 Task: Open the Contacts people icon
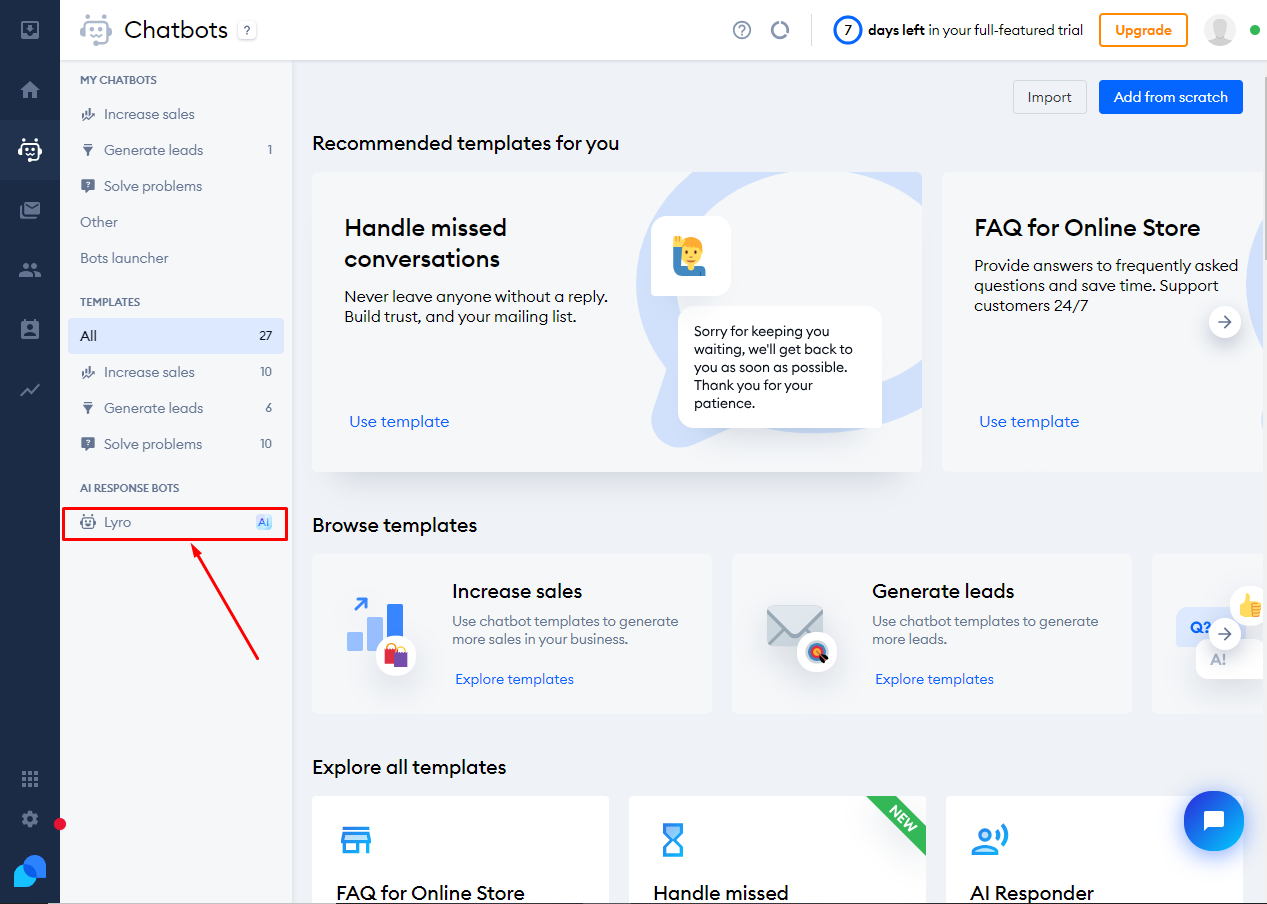click(30, 270)
